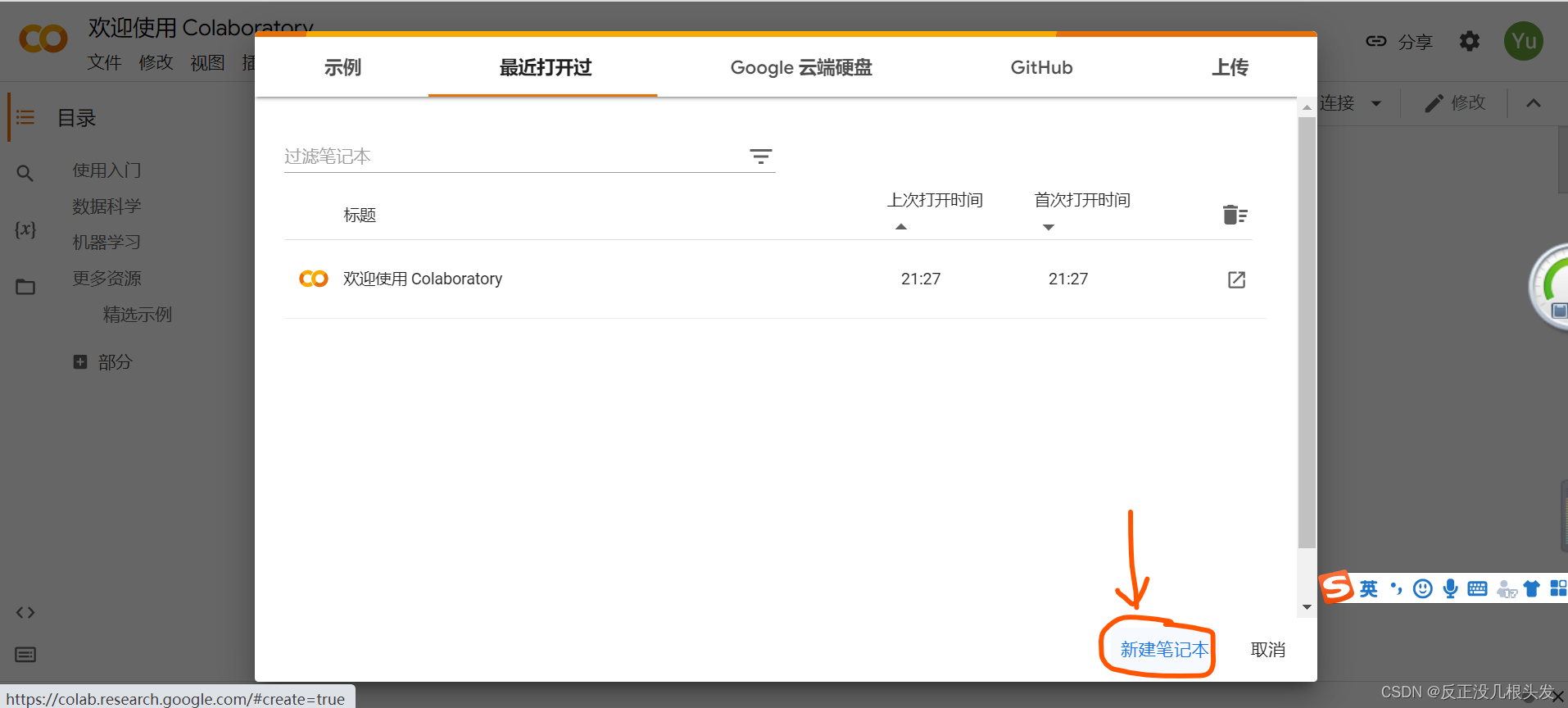Open the table of contents sidebar icon
1568x708 pixels.
[x=25, y=118]
